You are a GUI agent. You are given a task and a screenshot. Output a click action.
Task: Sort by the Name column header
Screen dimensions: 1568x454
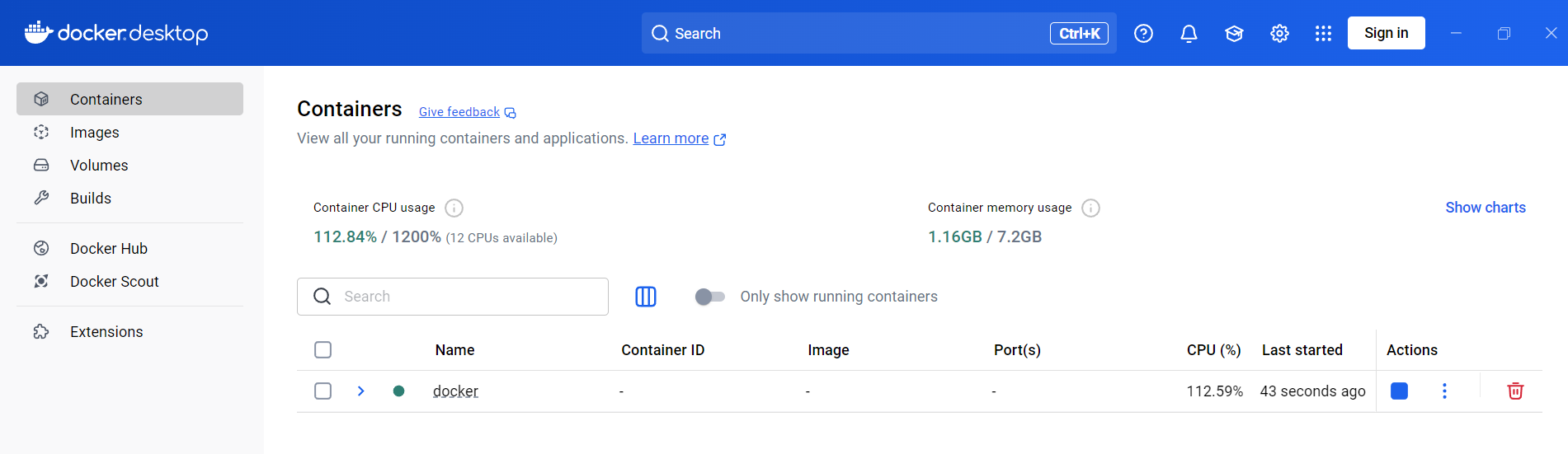454,350
